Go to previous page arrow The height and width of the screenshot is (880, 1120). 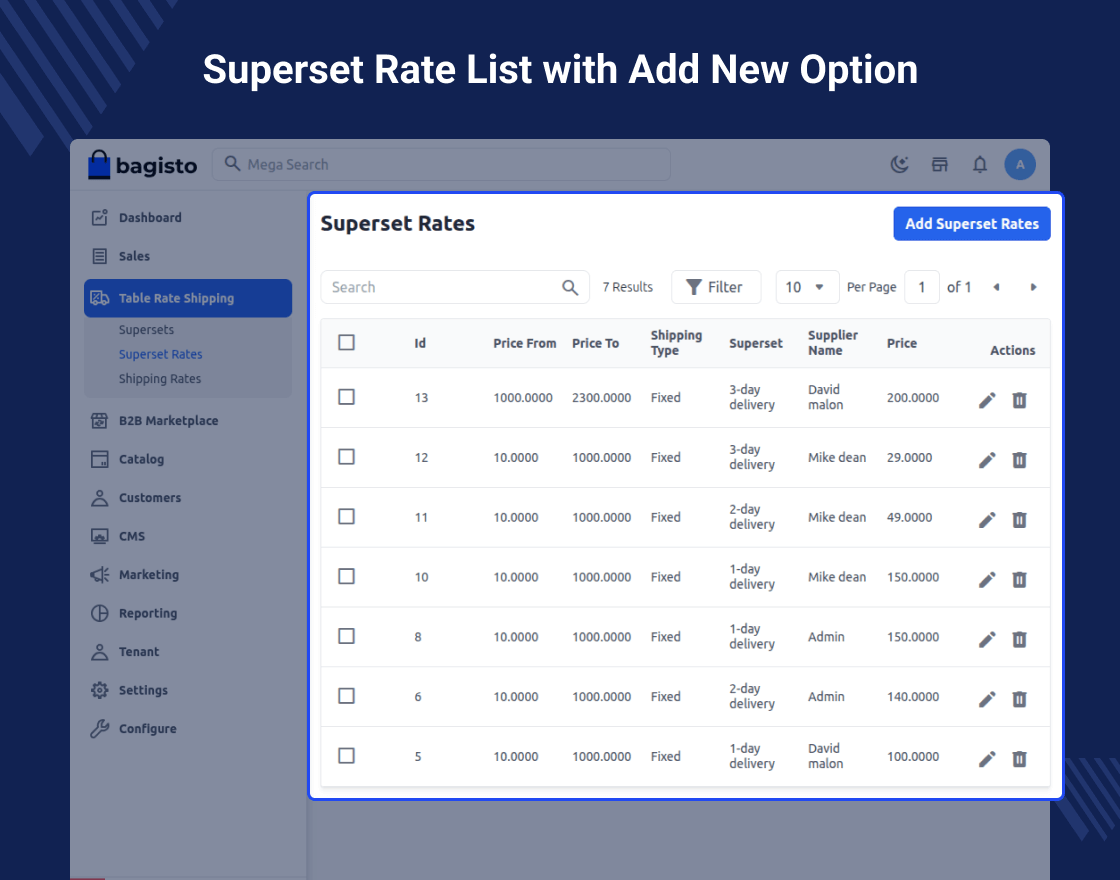point(996,287)
